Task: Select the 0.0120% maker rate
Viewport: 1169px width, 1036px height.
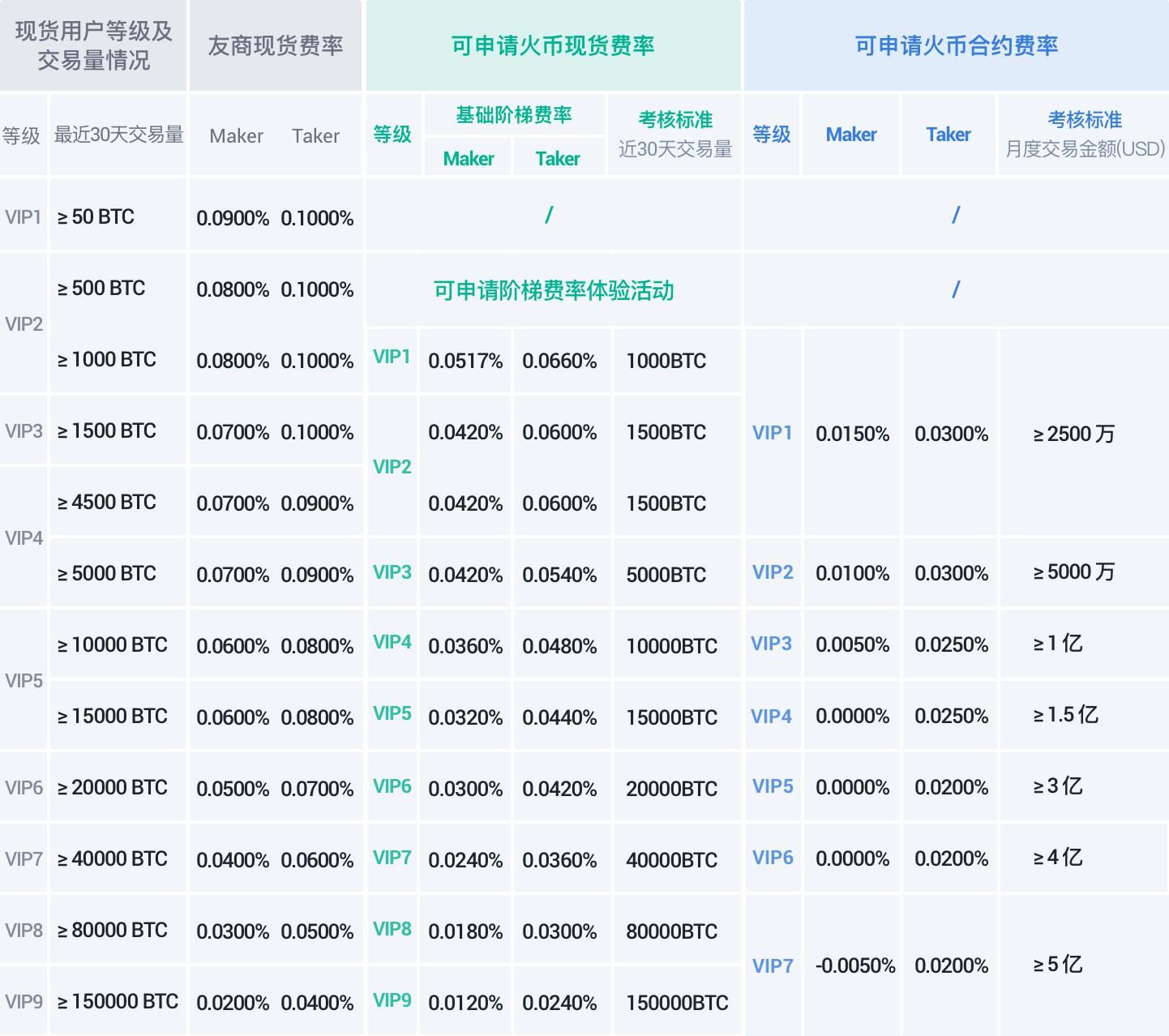Action: pyautogui.click(x=465, y=1003)
